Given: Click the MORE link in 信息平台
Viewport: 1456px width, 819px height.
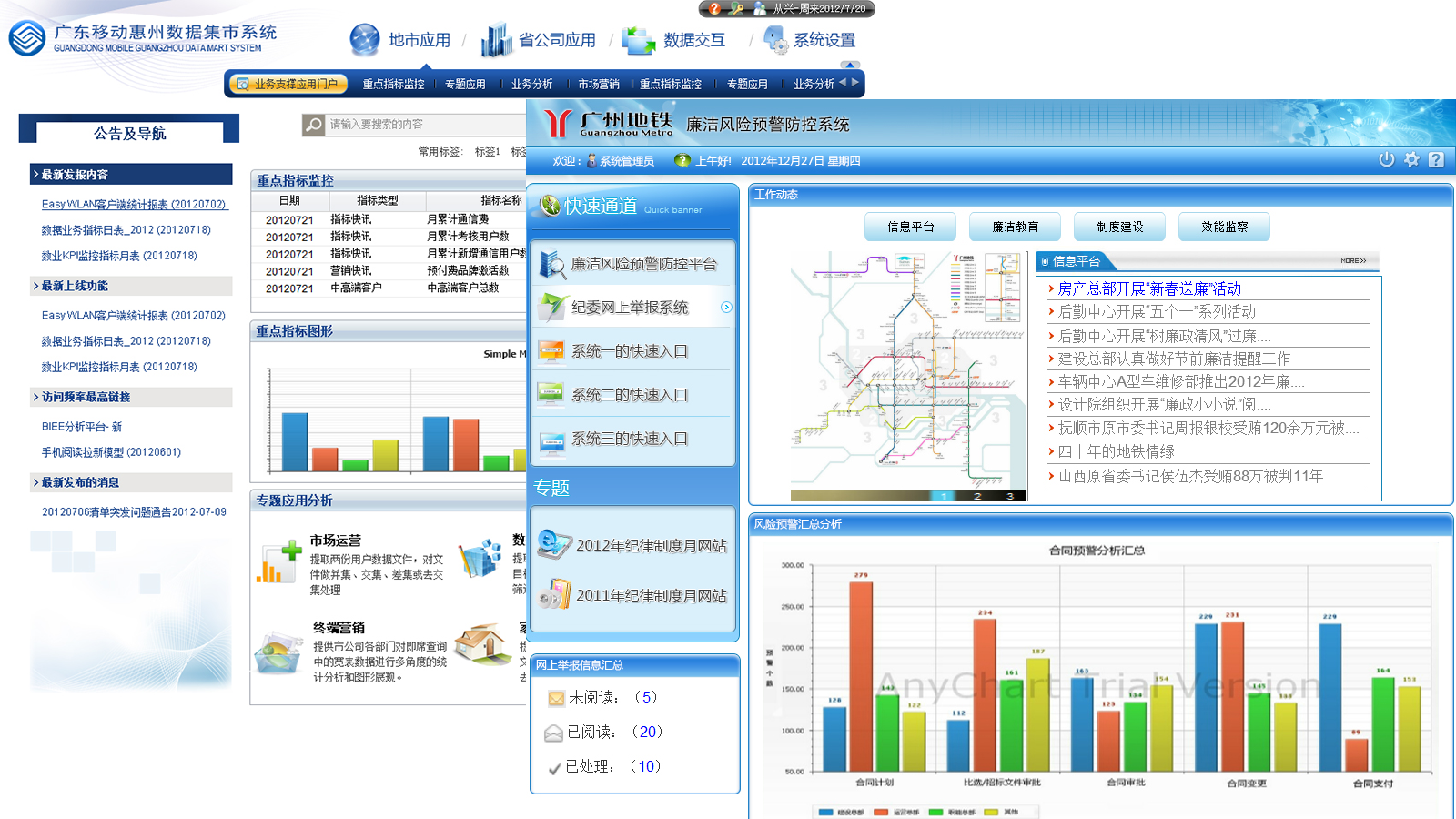Looking at the screenshot, I should click(1352, 261).
